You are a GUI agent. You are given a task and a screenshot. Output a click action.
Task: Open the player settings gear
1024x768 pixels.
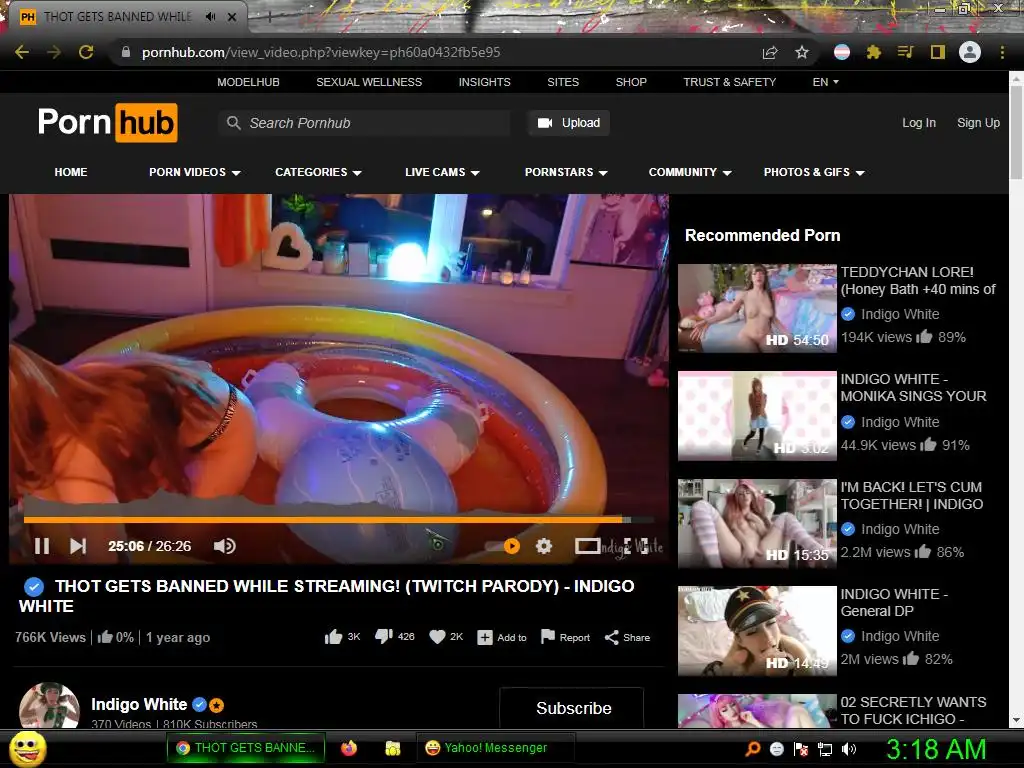point(544,546)
